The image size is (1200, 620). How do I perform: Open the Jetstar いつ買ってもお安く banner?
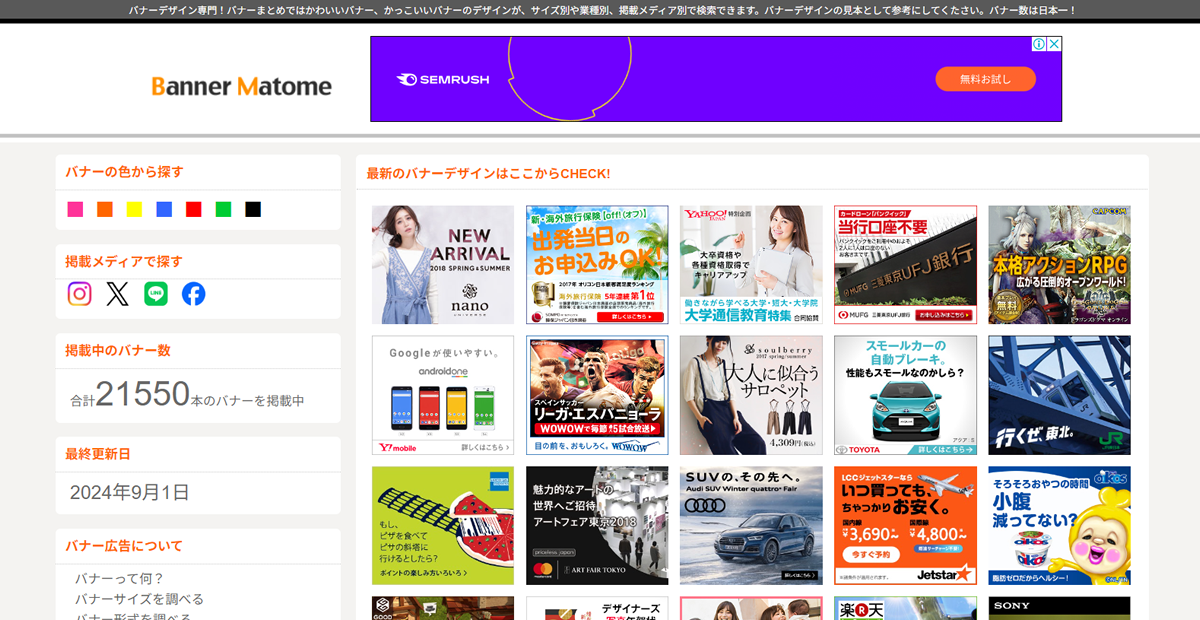pos(905,526)
